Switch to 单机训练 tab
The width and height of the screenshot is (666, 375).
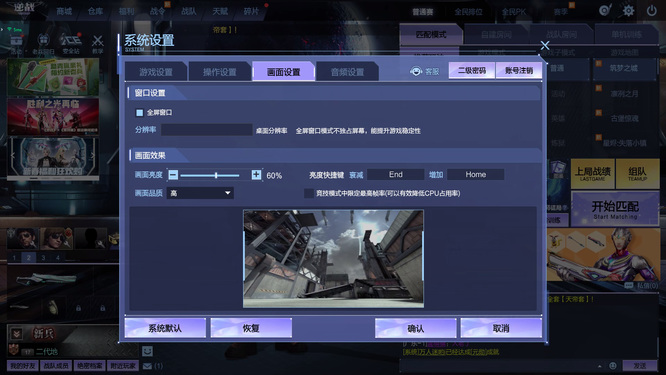point(626,34)
